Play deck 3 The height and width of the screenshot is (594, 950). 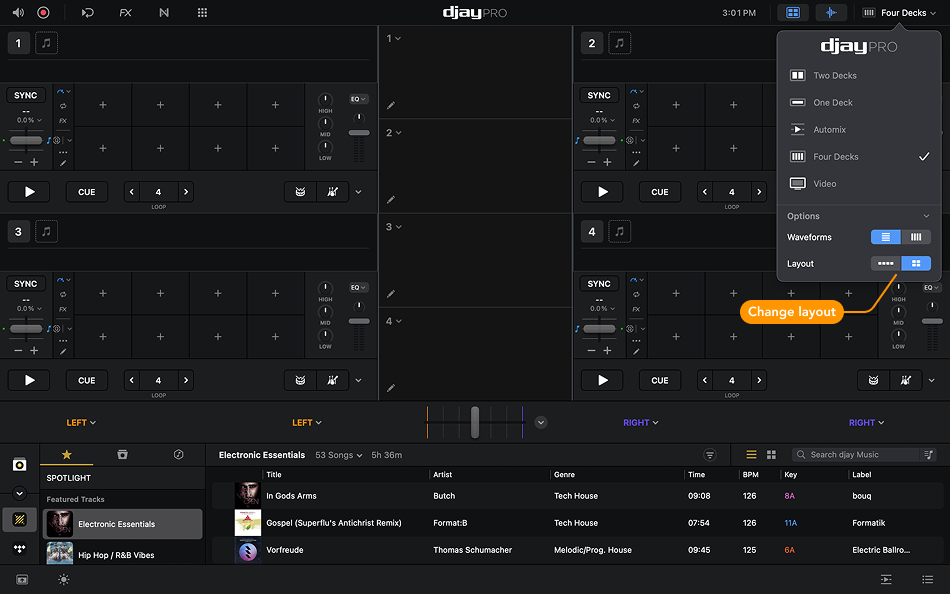click(28, 380)
